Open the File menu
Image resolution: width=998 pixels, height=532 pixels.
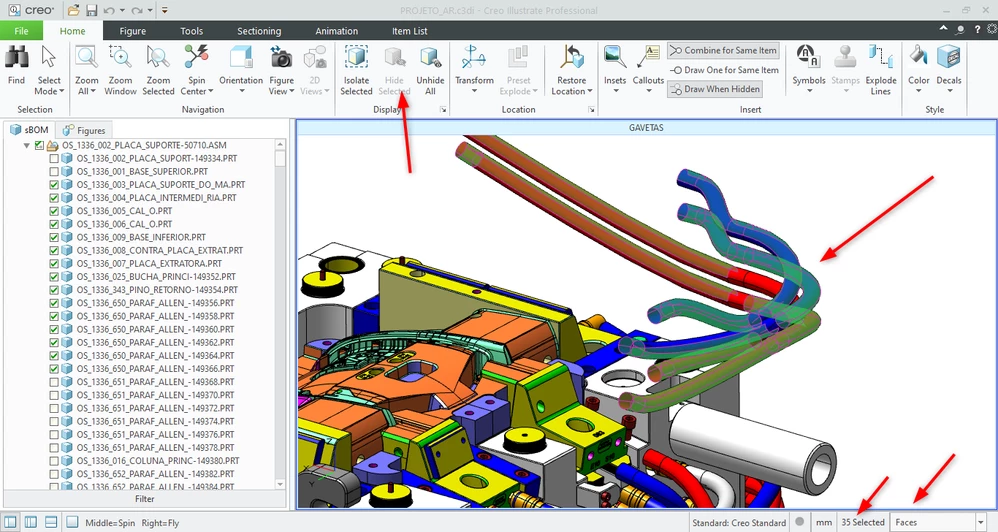[22, 31]
